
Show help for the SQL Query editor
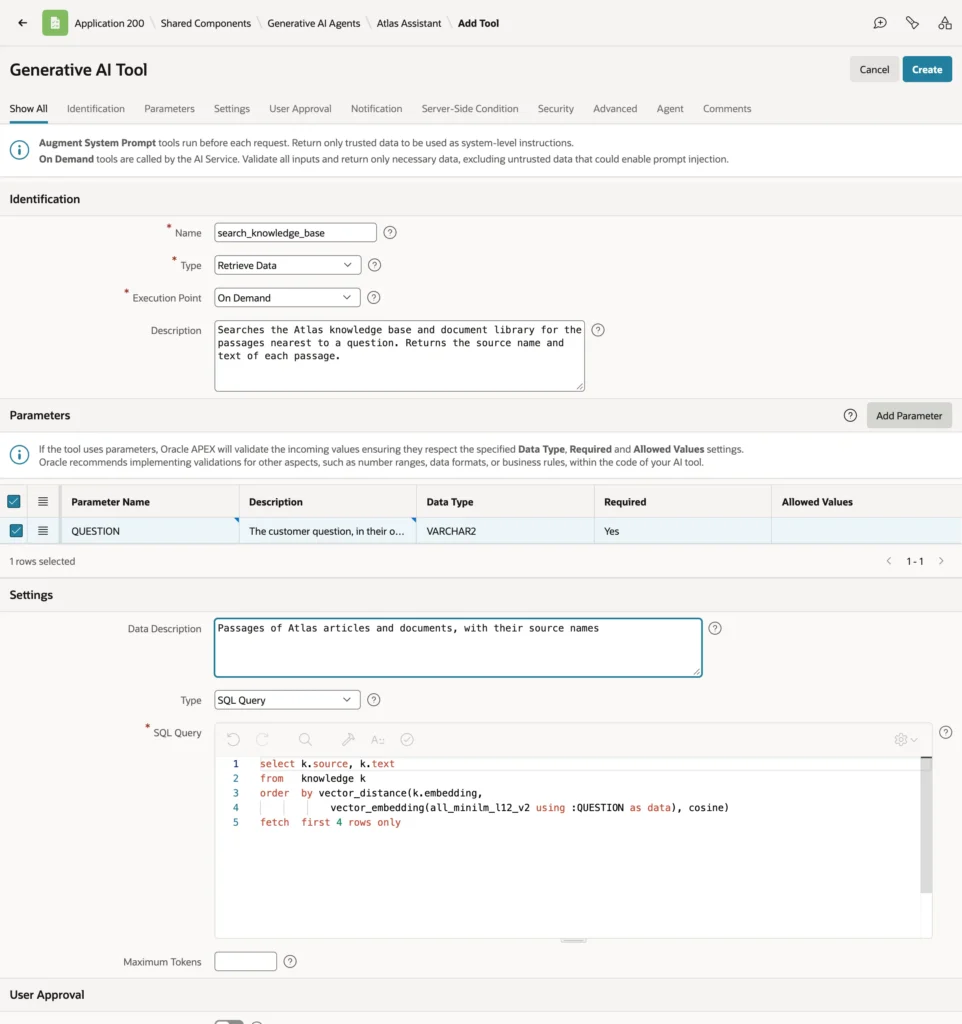click(945, 733)
